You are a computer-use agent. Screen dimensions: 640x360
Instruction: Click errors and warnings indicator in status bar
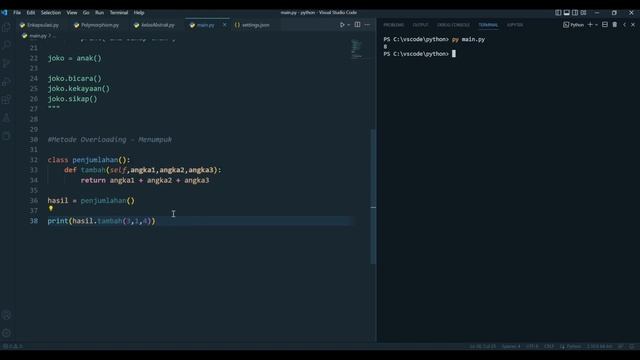click(x=13, y=346)
